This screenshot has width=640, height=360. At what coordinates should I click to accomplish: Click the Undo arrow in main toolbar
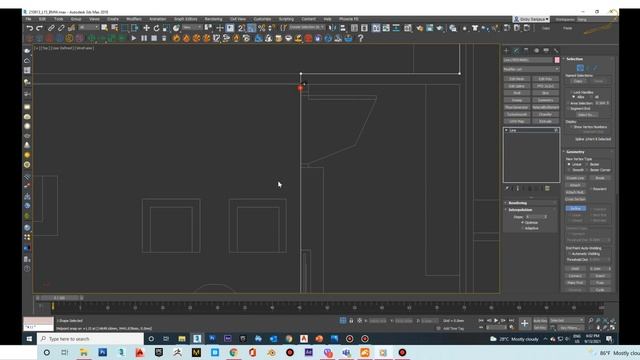29,28
